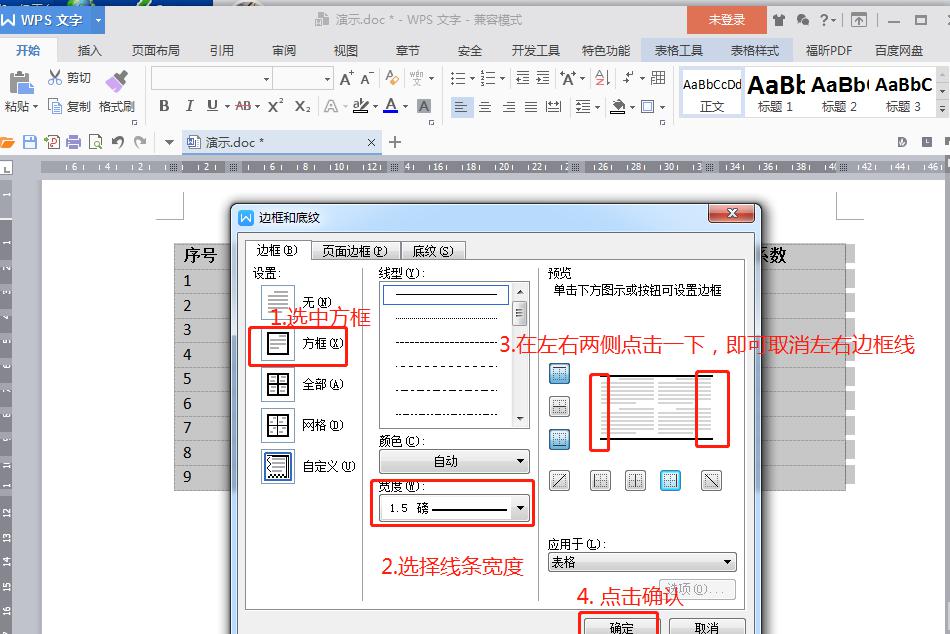Click the increase indent icon
Viewport: 950px width, 634px height.
pyautogui.click(x=543, y=78)
